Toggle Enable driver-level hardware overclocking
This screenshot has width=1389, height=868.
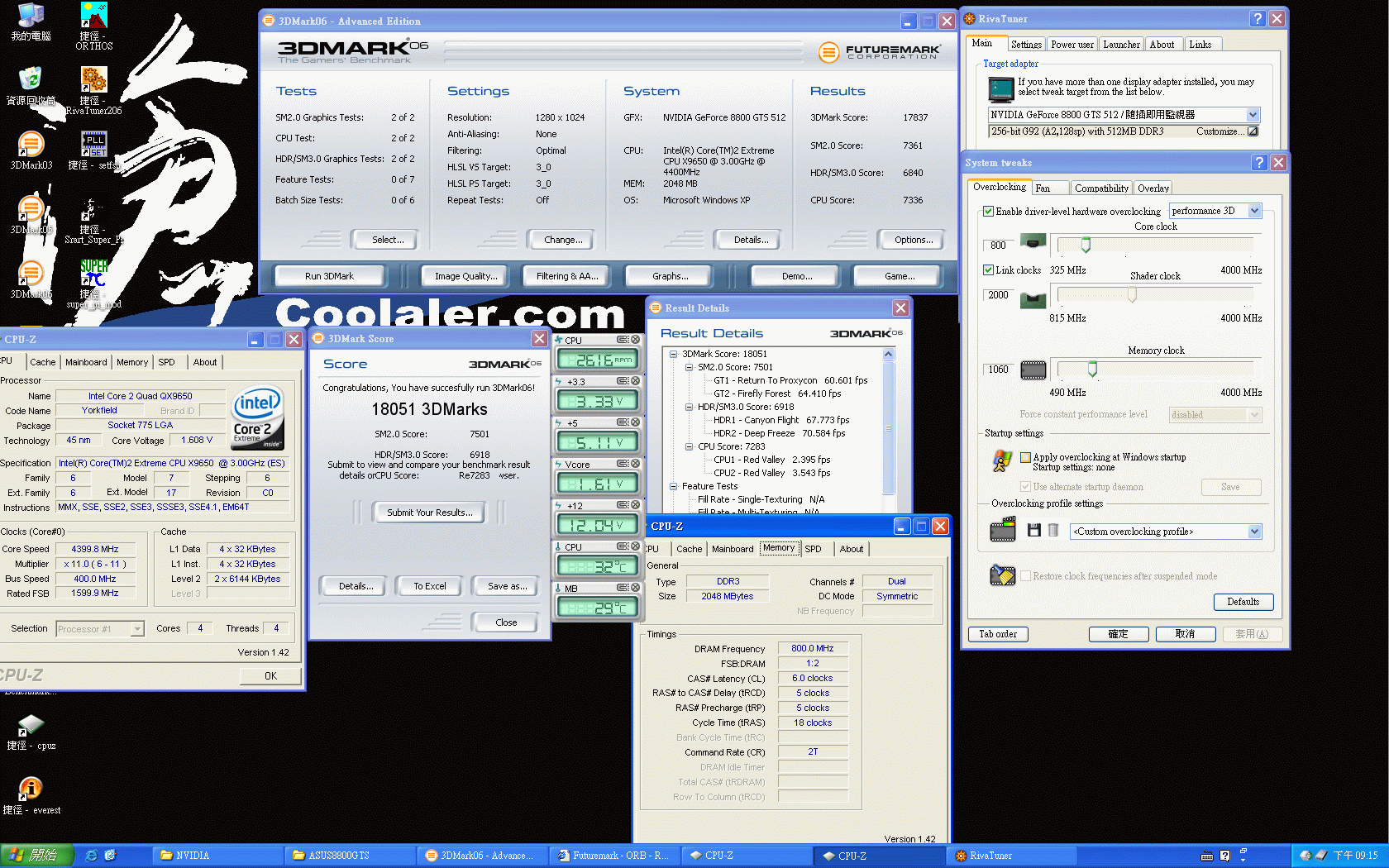click(988, 212)
